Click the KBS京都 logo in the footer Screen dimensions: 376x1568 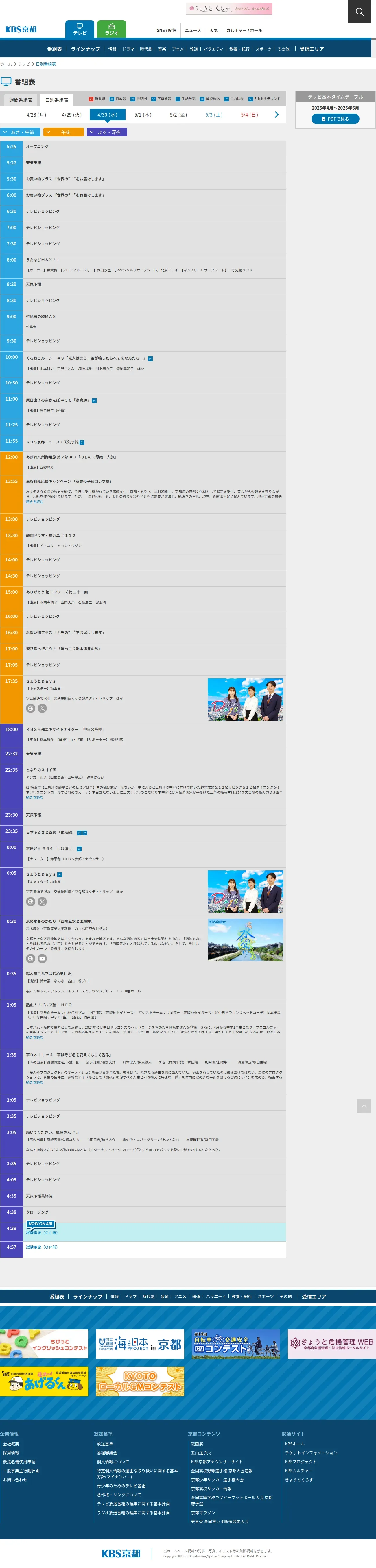(121, 1553)
